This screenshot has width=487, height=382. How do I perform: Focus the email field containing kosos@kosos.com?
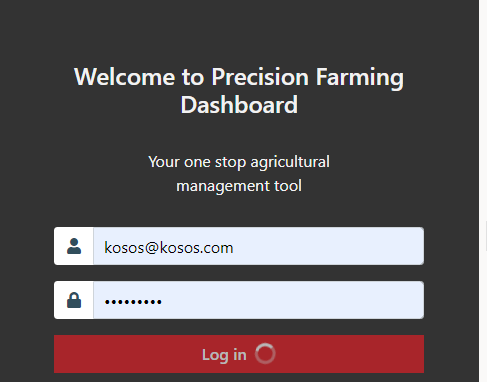[x=259, y=246]
